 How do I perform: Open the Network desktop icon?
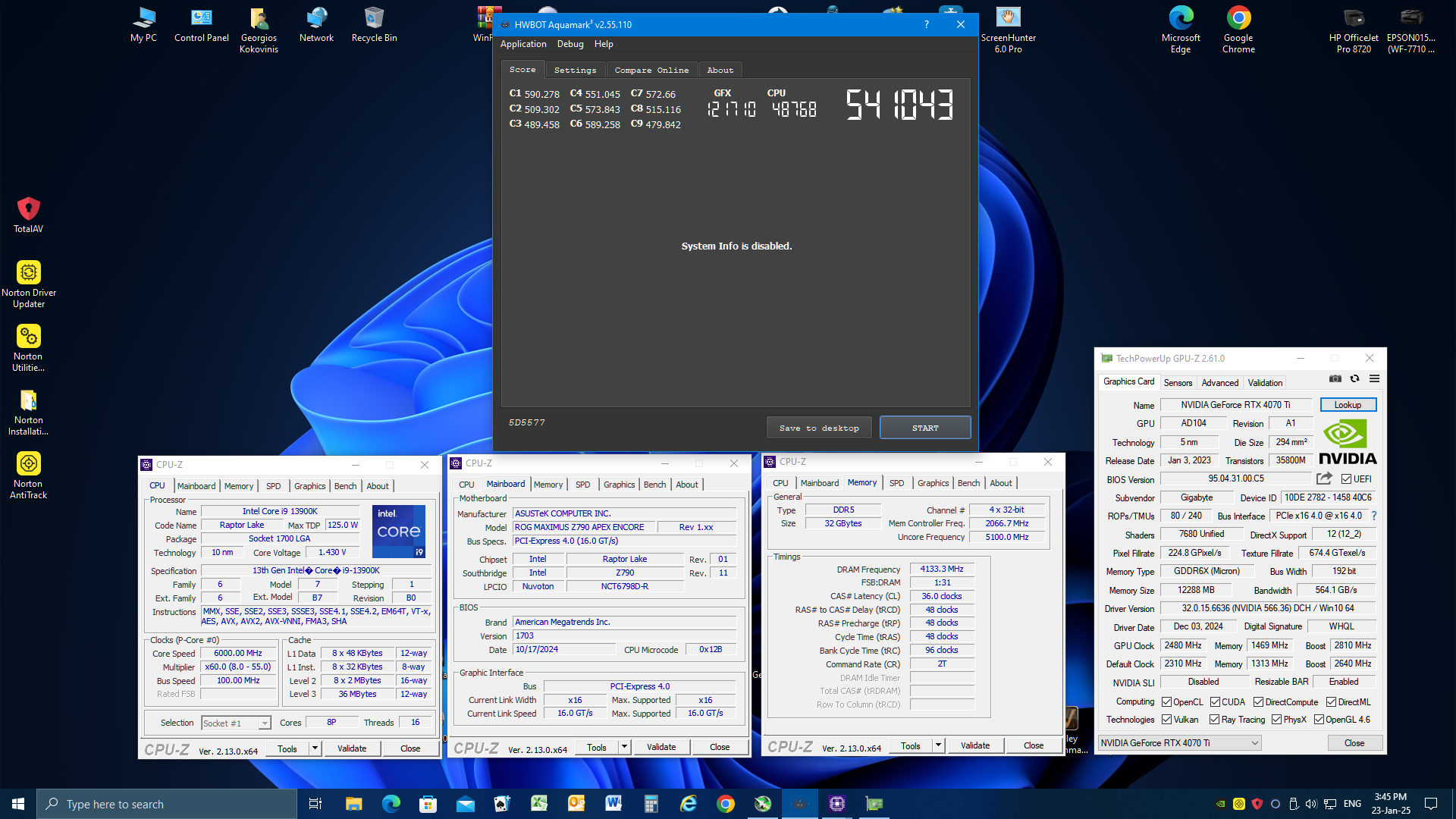[316, 25]
